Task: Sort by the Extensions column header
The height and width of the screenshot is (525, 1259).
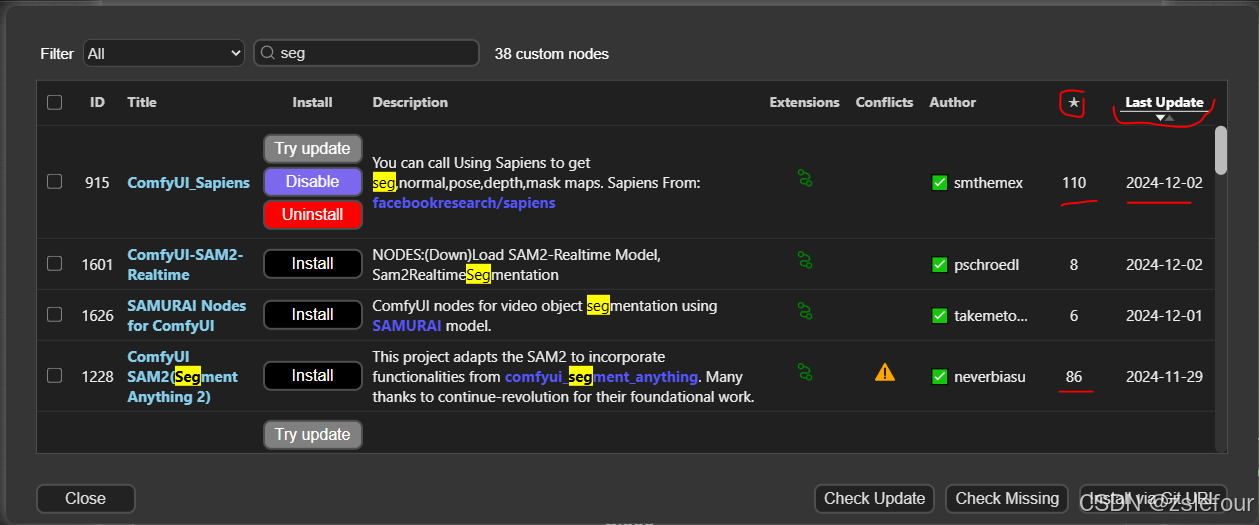Action: [x=805, y=102]
